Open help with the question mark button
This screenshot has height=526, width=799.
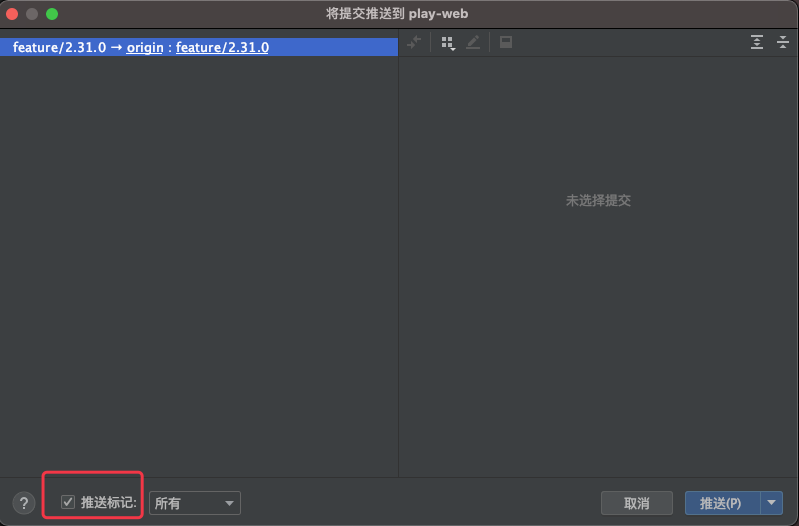[23, 503]
